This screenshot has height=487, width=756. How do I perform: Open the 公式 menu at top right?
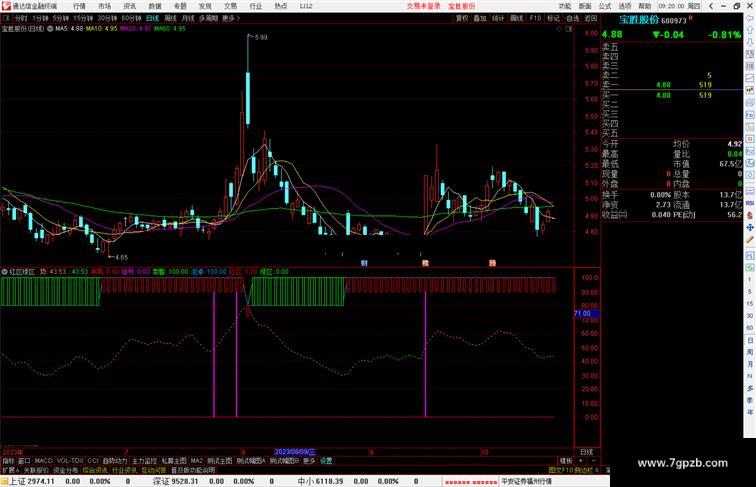(x=605, y=6)
